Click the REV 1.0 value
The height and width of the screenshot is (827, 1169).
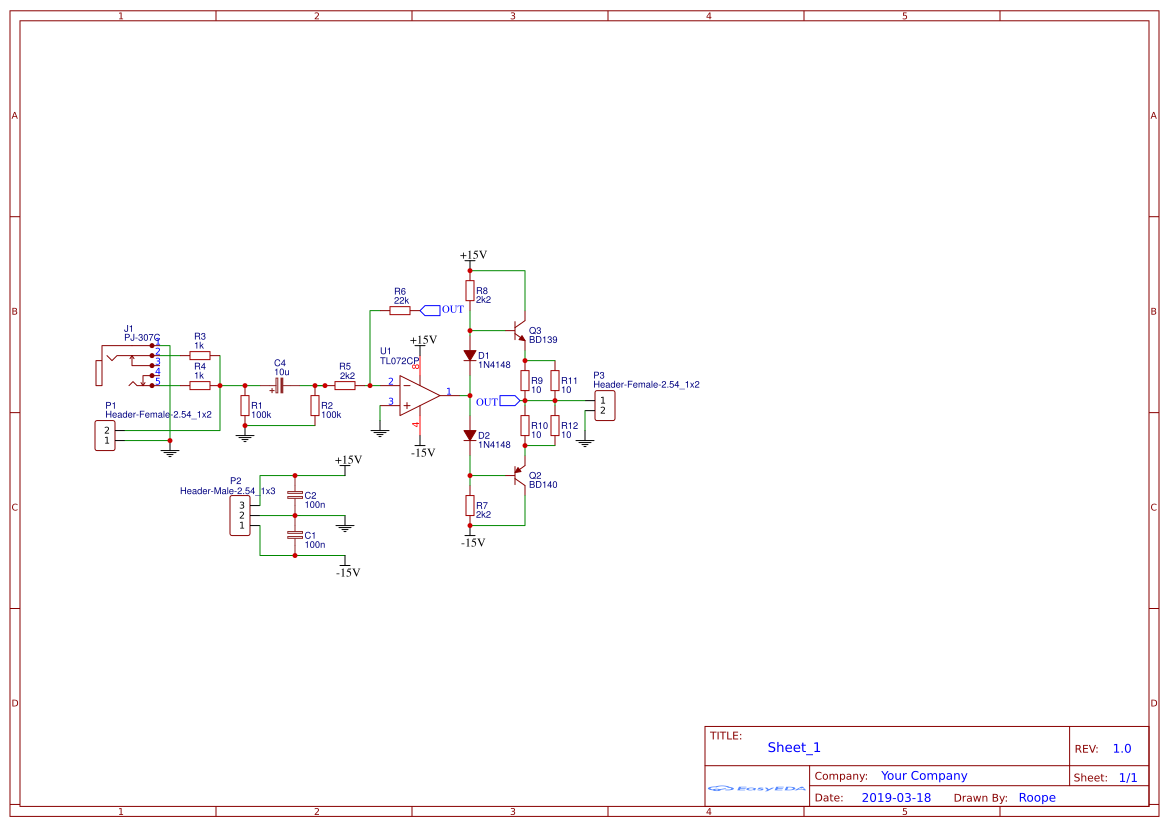[1122, 749]
